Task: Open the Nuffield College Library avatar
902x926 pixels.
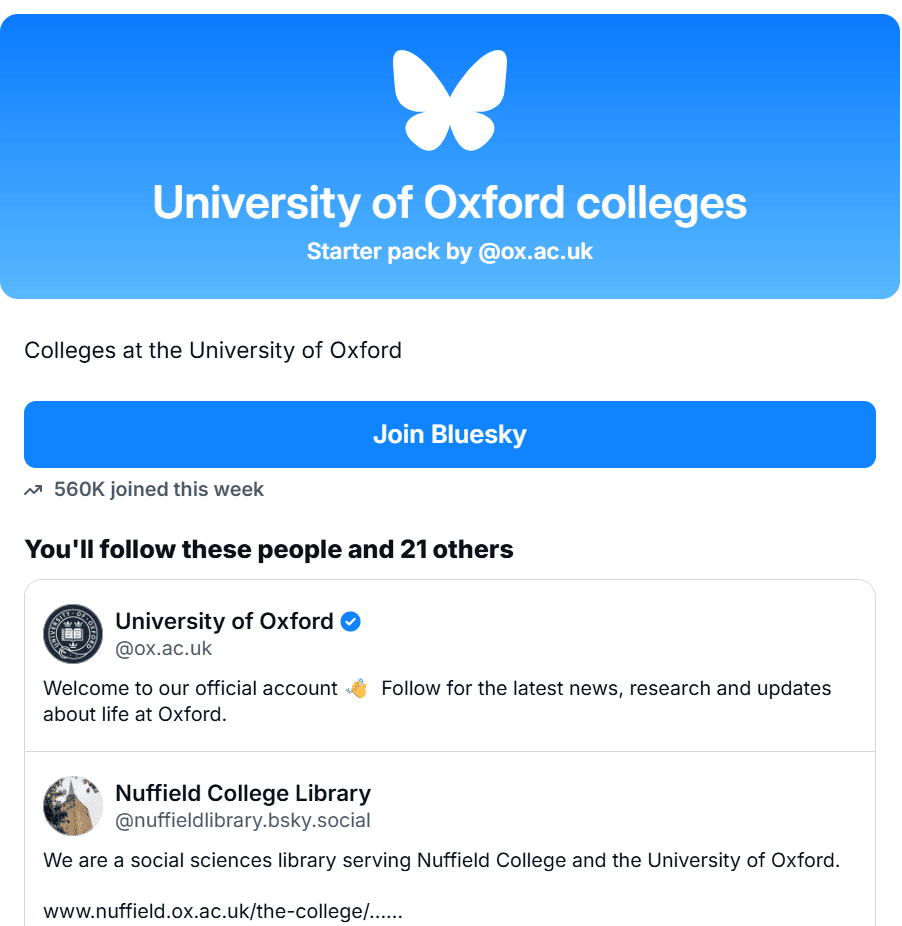Action: pyautogui.click(x=73, y=806)
